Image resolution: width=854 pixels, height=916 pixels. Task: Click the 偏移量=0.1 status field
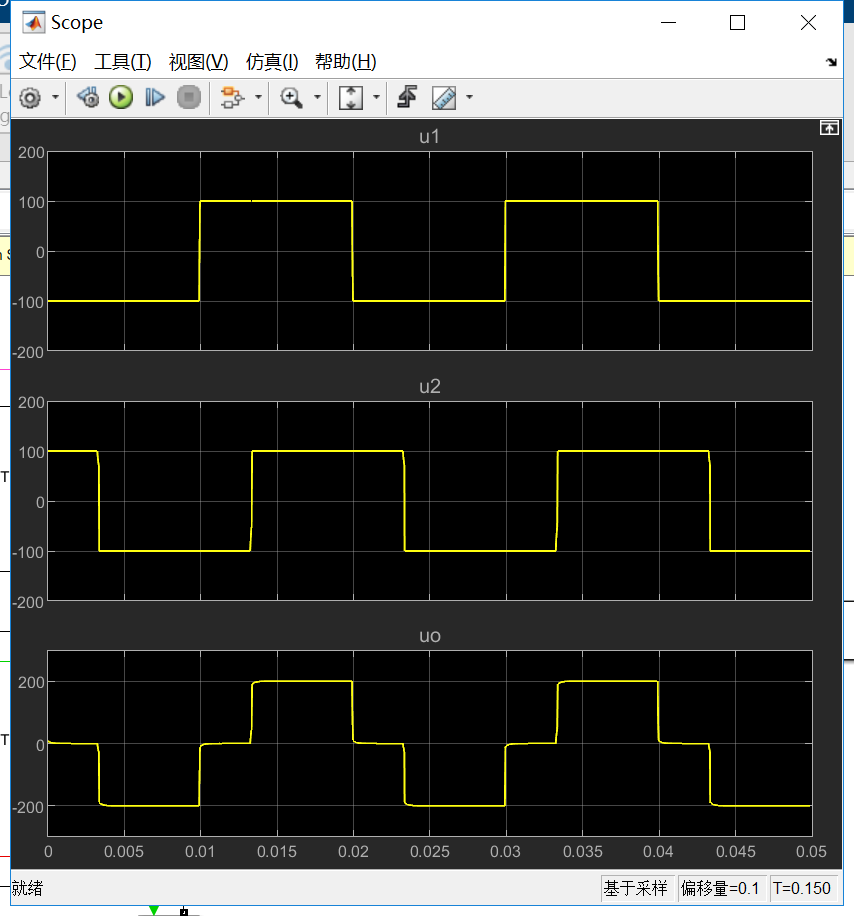tap(722, 889)
